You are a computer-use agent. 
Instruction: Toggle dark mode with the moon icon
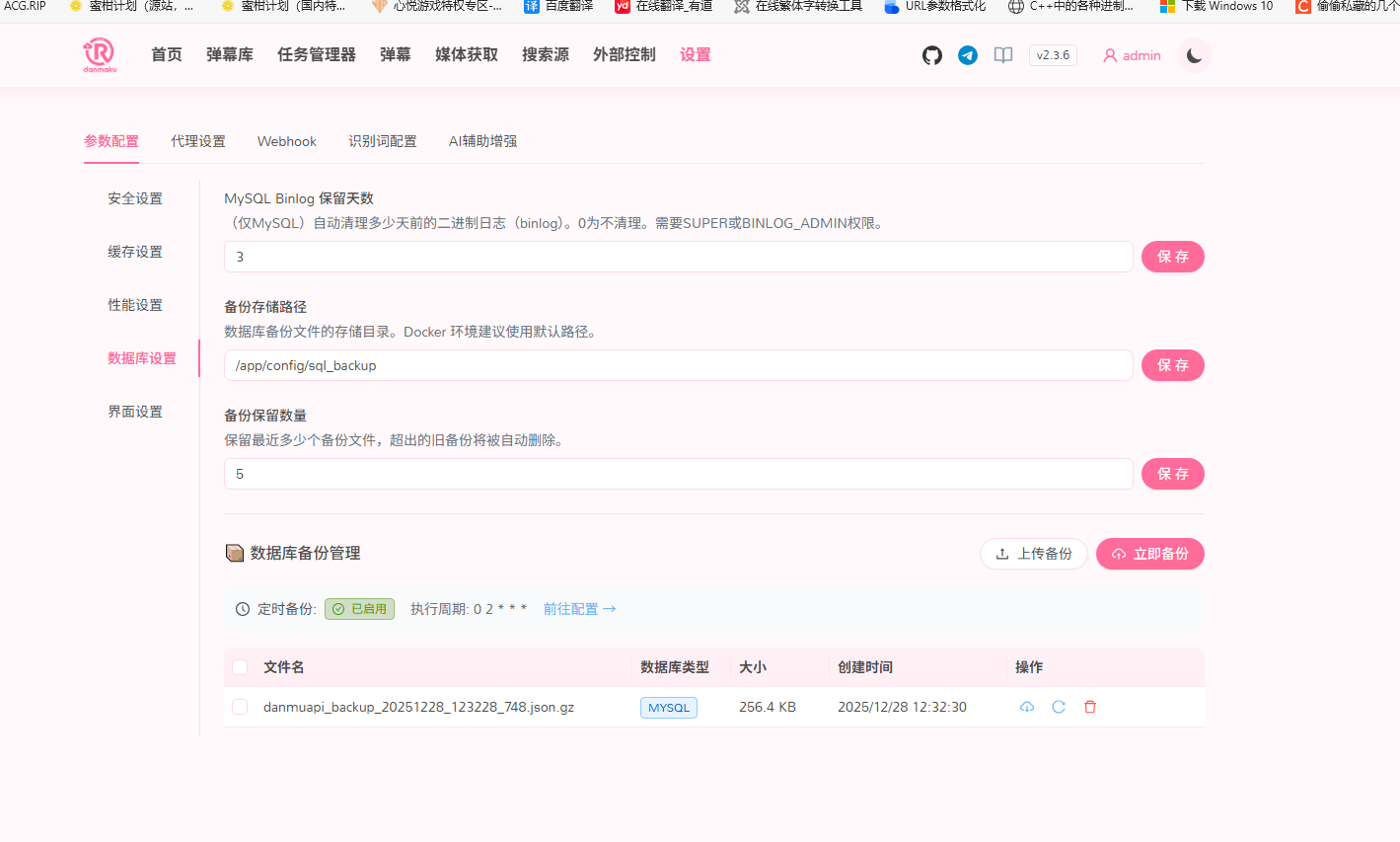tap(1193, 55)
